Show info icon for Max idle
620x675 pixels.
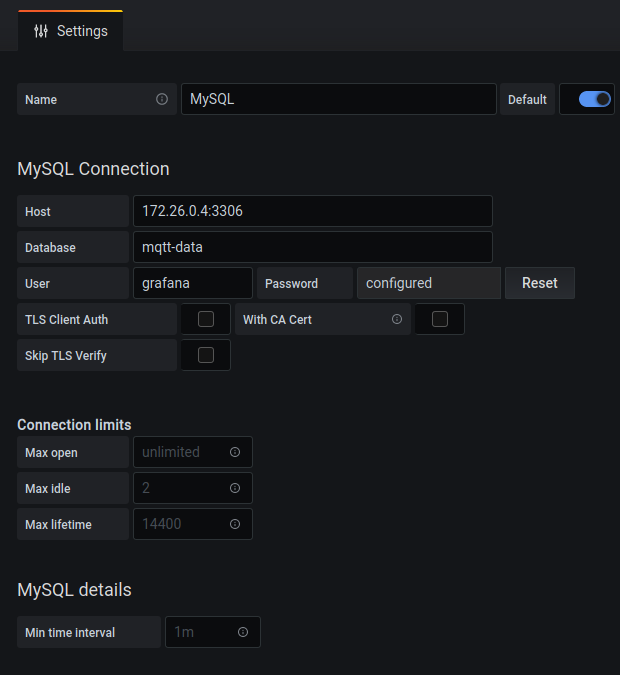pyautogui.click(x=235, y=488)
